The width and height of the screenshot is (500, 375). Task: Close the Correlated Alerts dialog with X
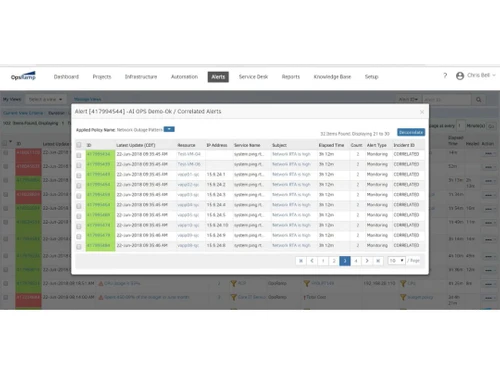pos(422,112)
